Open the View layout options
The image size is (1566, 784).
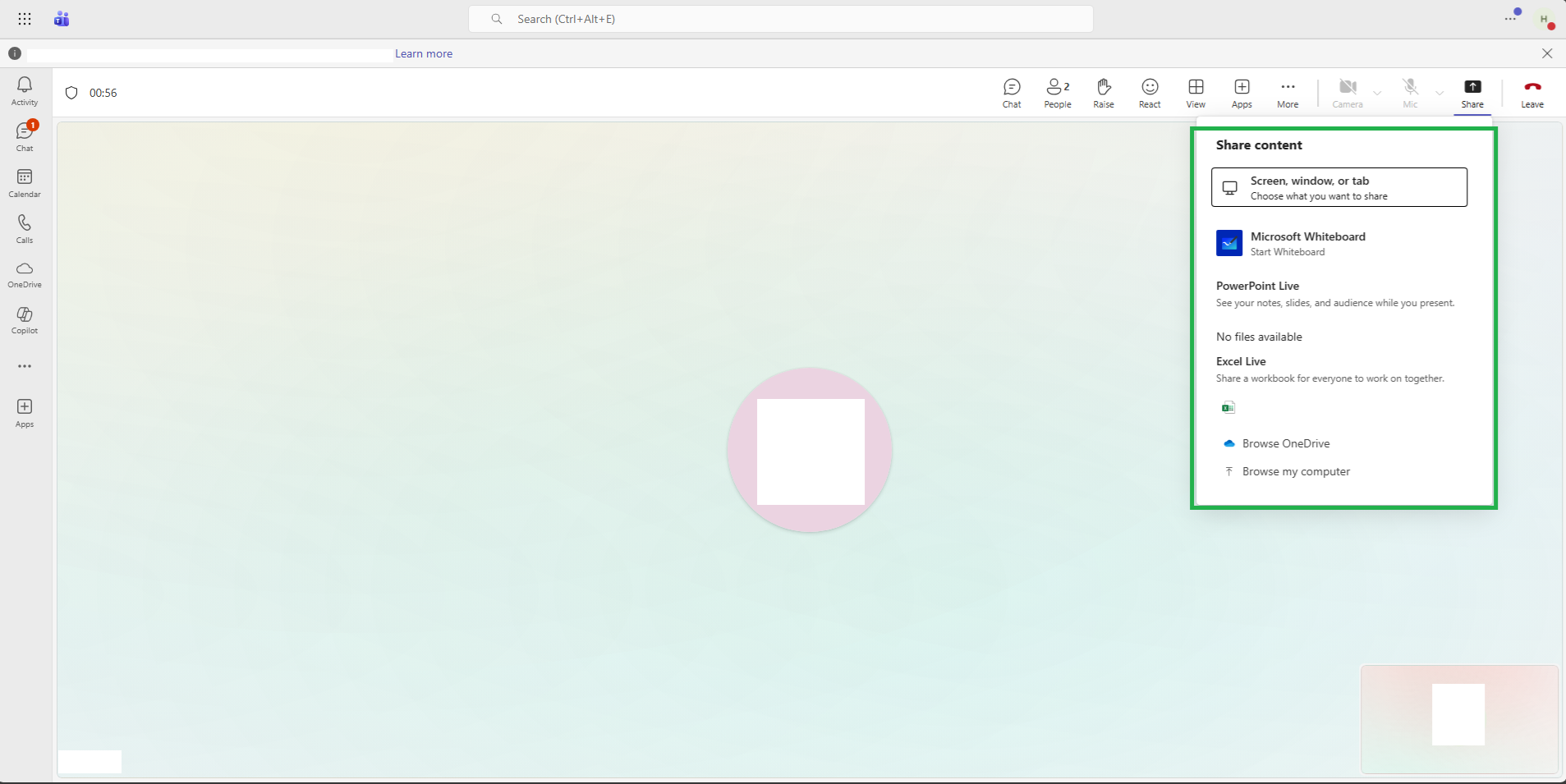click(x=1196, y=93)
